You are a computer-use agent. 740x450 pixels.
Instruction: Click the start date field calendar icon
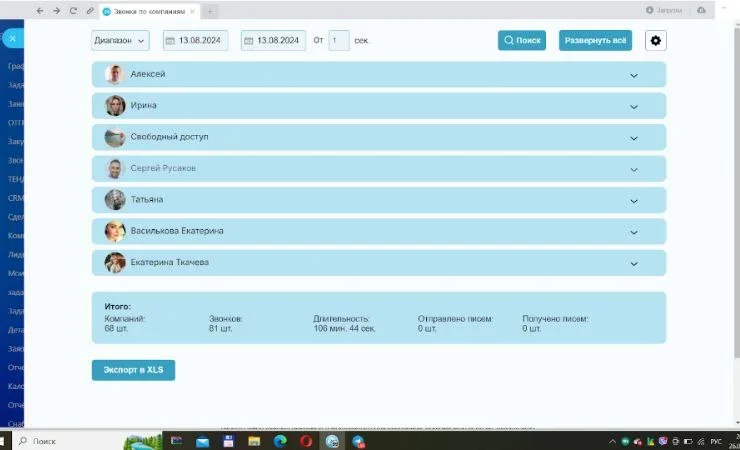click(x=170, y=41)
